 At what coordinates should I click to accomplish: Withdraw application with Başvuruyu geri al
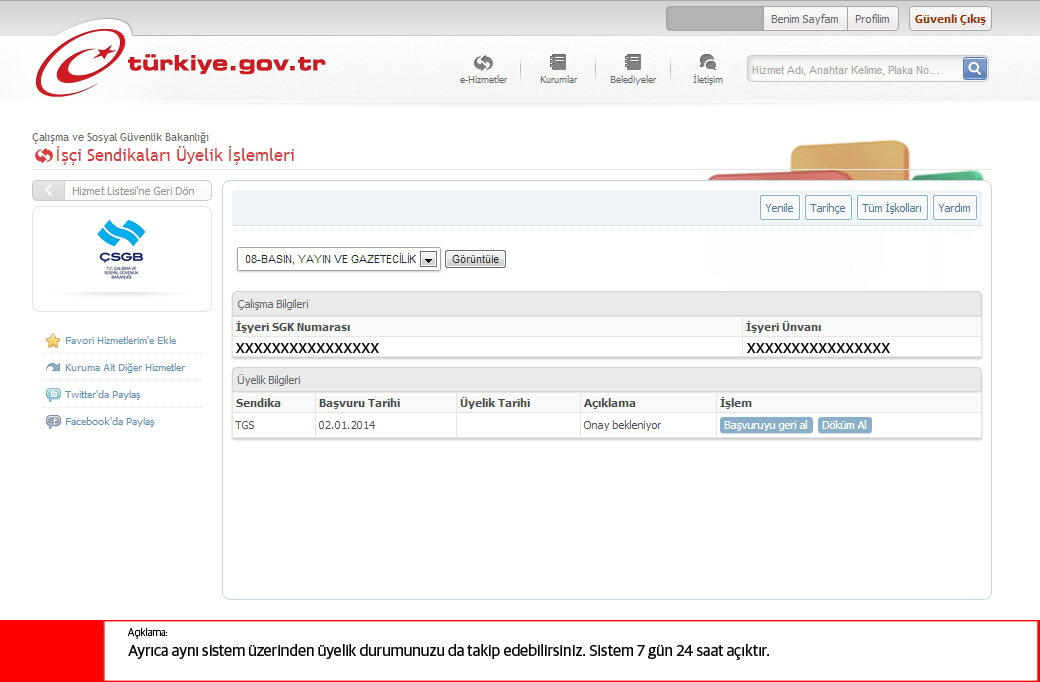[x=765, y=424]
